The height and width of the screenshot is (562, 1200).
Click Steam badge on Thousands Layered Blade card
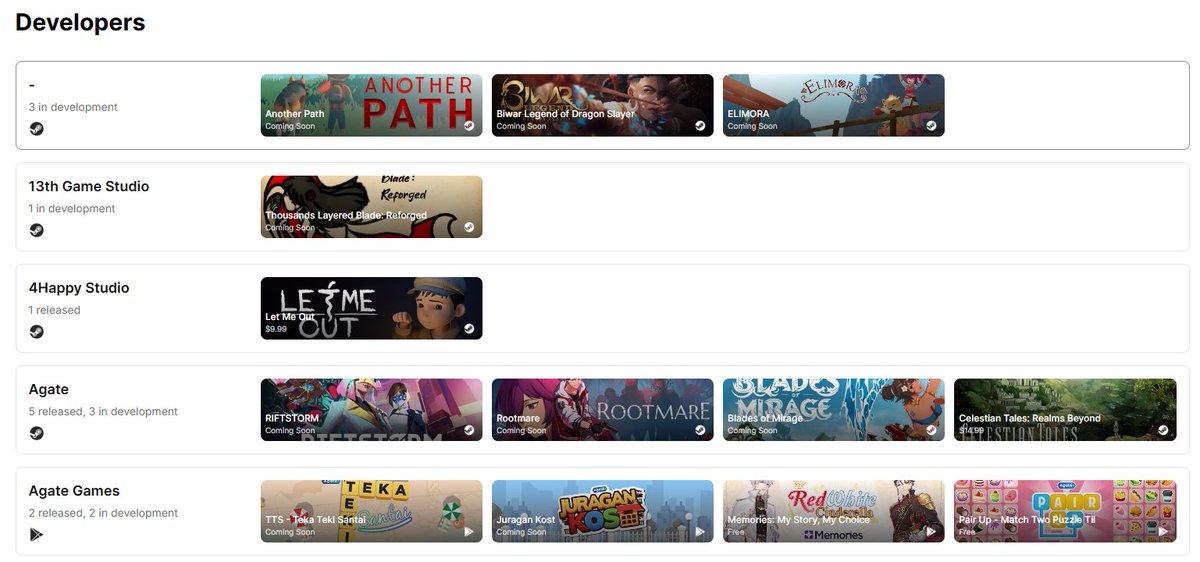coord(469,227)
